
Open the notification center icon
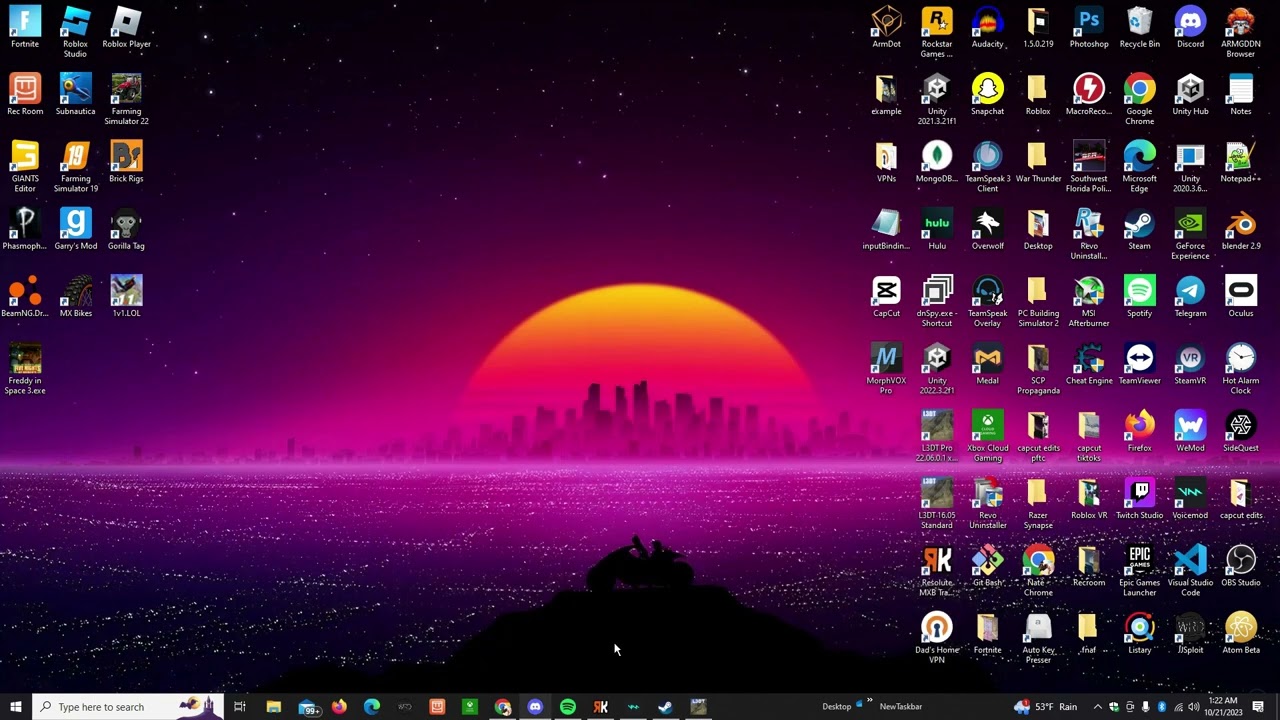coord(1258,707)
